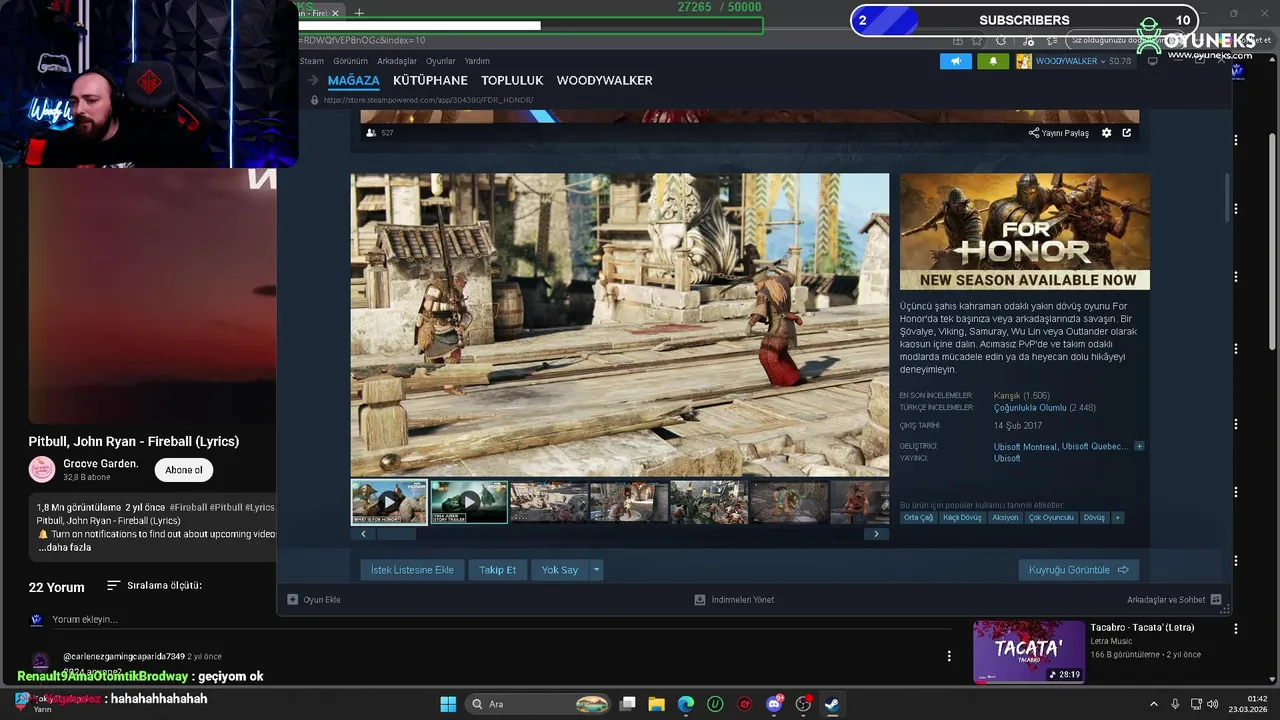Click the media strip right scroll arrow
1280x720 pixels.
pyautogui.click(x=876, y=534)
